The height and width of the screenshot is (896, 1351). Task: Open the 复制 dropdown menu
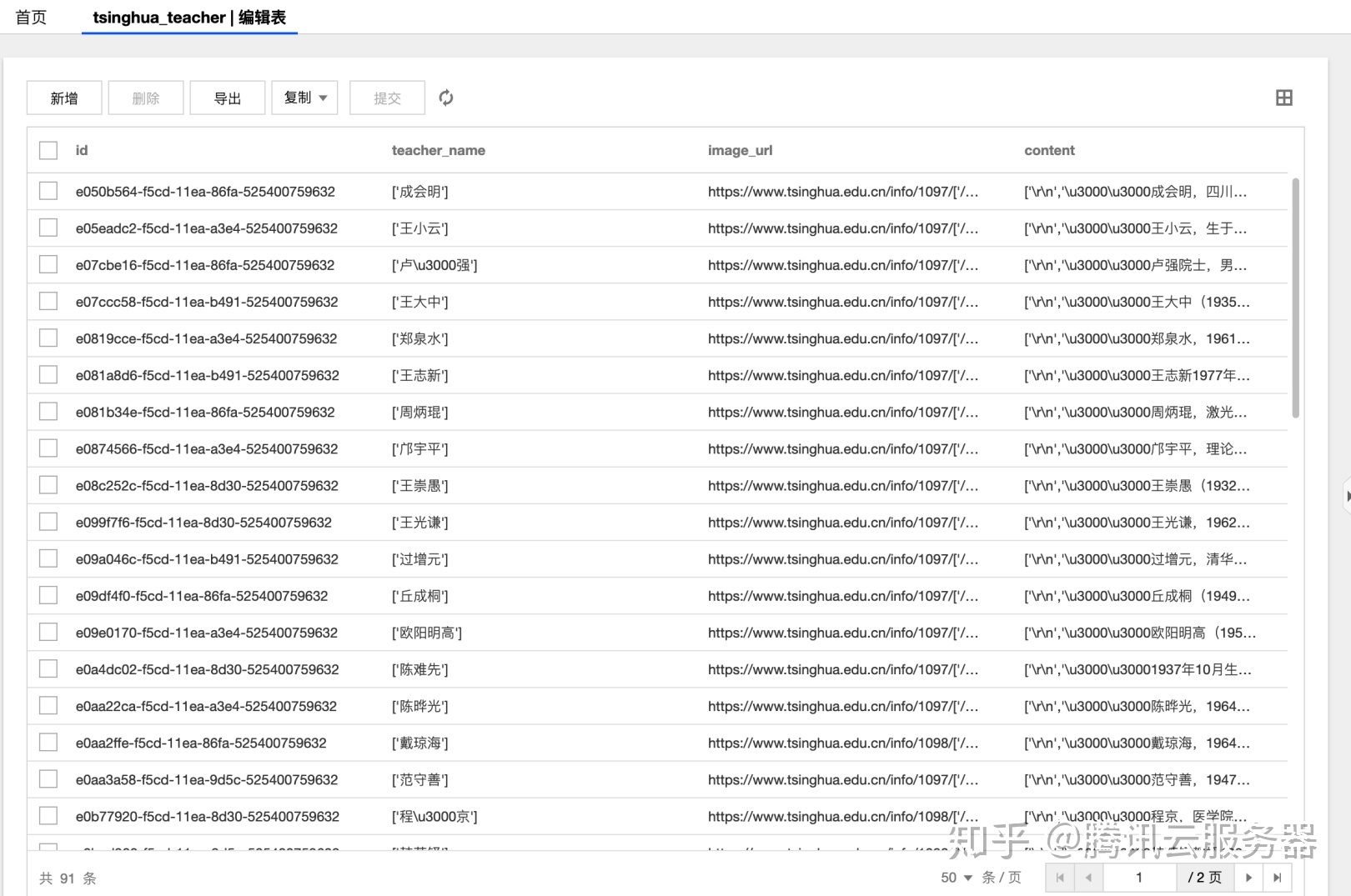pyautogui.click(x=304, y=98)
